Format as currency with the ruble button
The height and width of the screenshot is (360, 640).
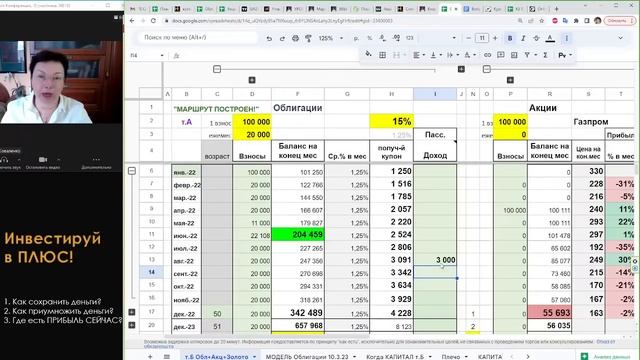tap(356, 38)
